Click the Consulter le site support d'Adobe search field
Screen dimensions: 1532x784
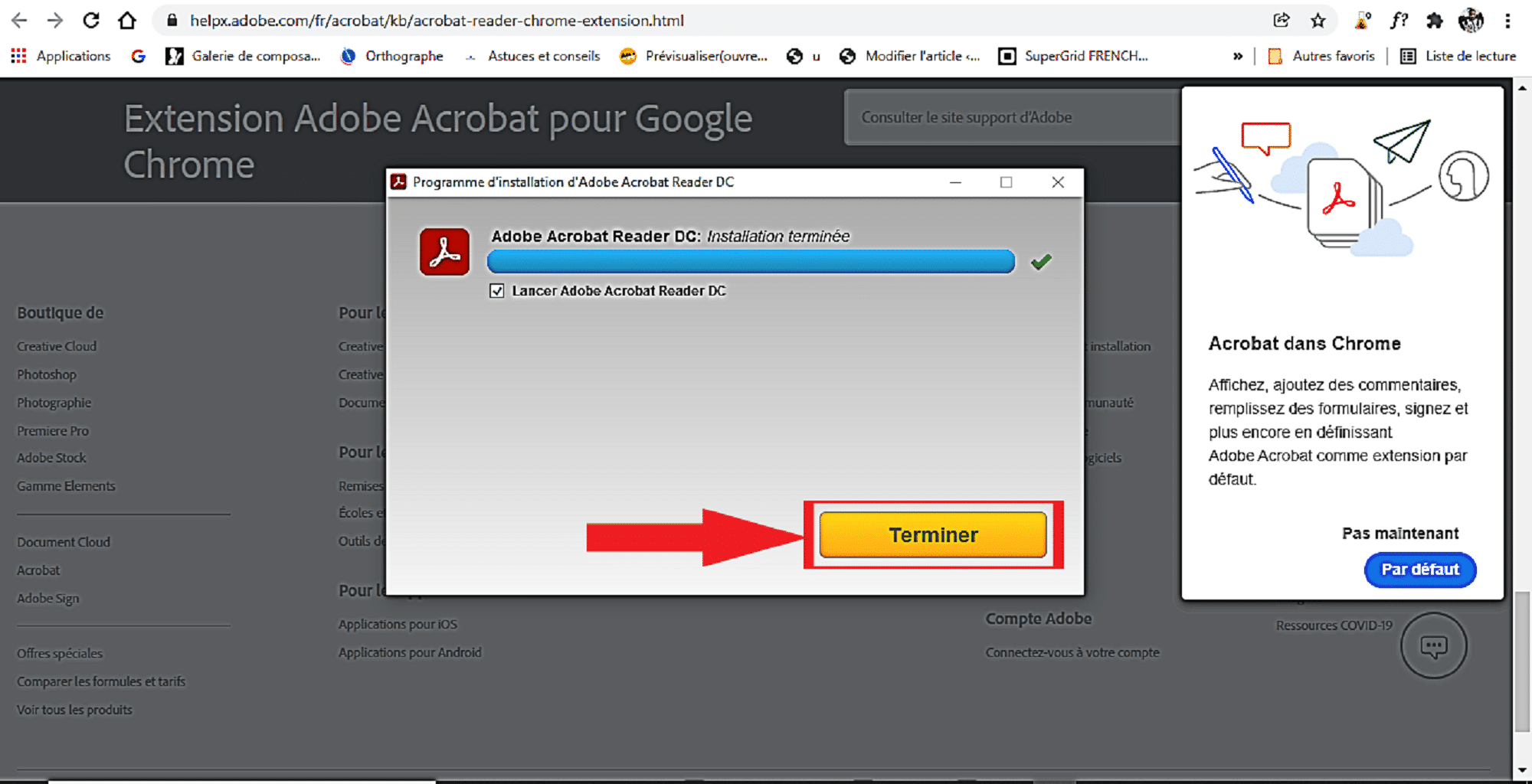tap(1012, 117)
